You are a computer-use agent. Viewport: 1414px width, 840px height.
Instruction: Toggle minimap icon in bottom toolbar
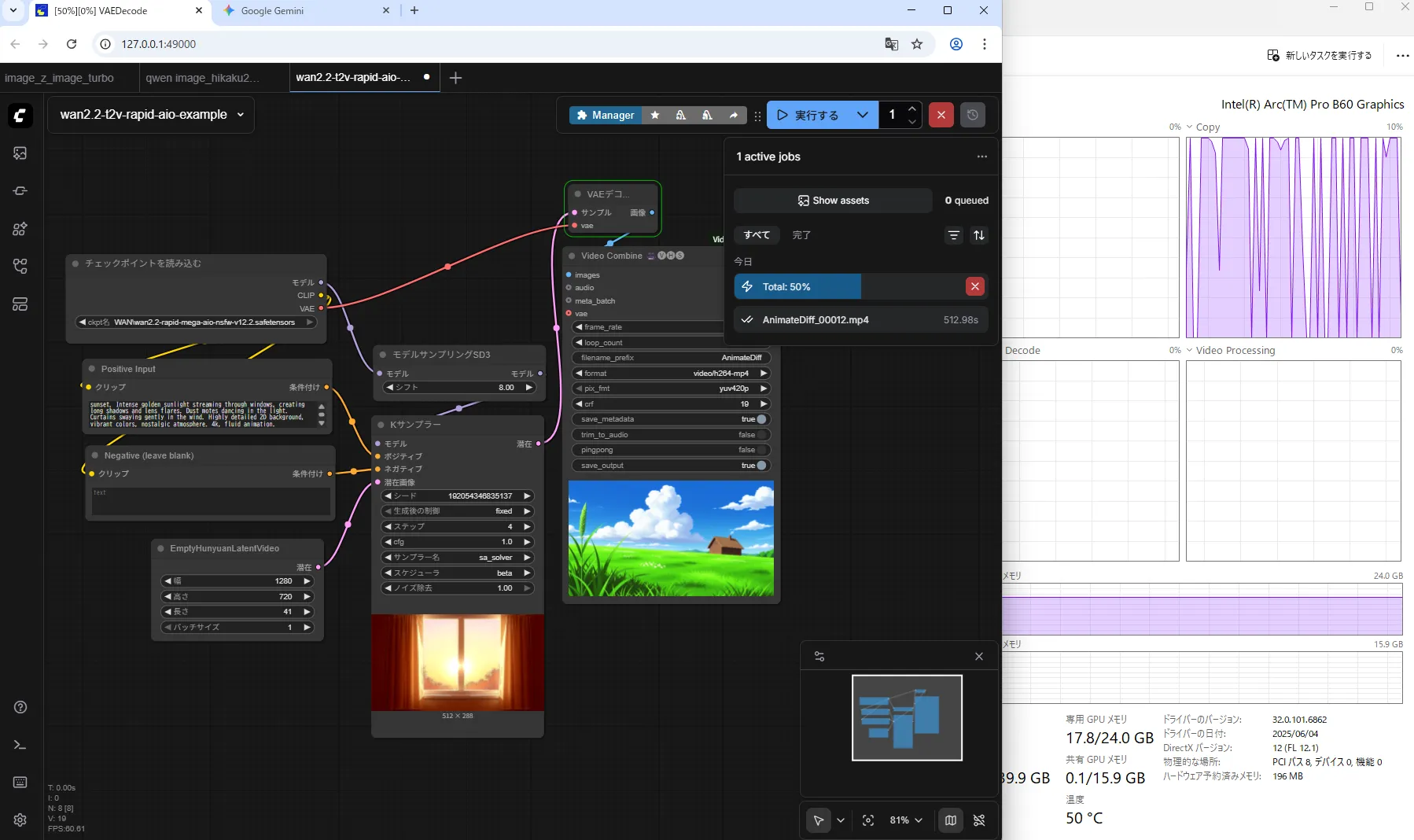click(951, 820)
